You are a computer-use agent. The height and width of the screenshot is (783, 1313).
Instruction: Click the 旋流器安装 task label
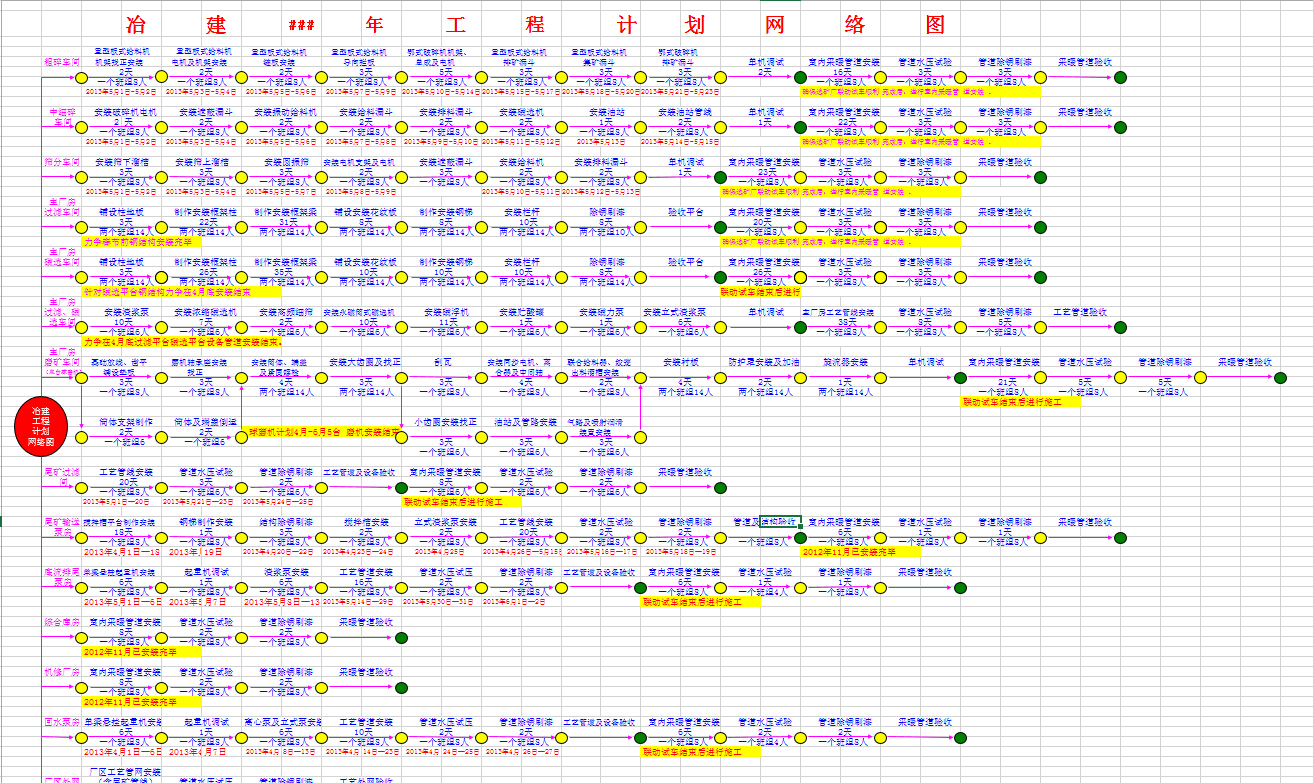845,362
